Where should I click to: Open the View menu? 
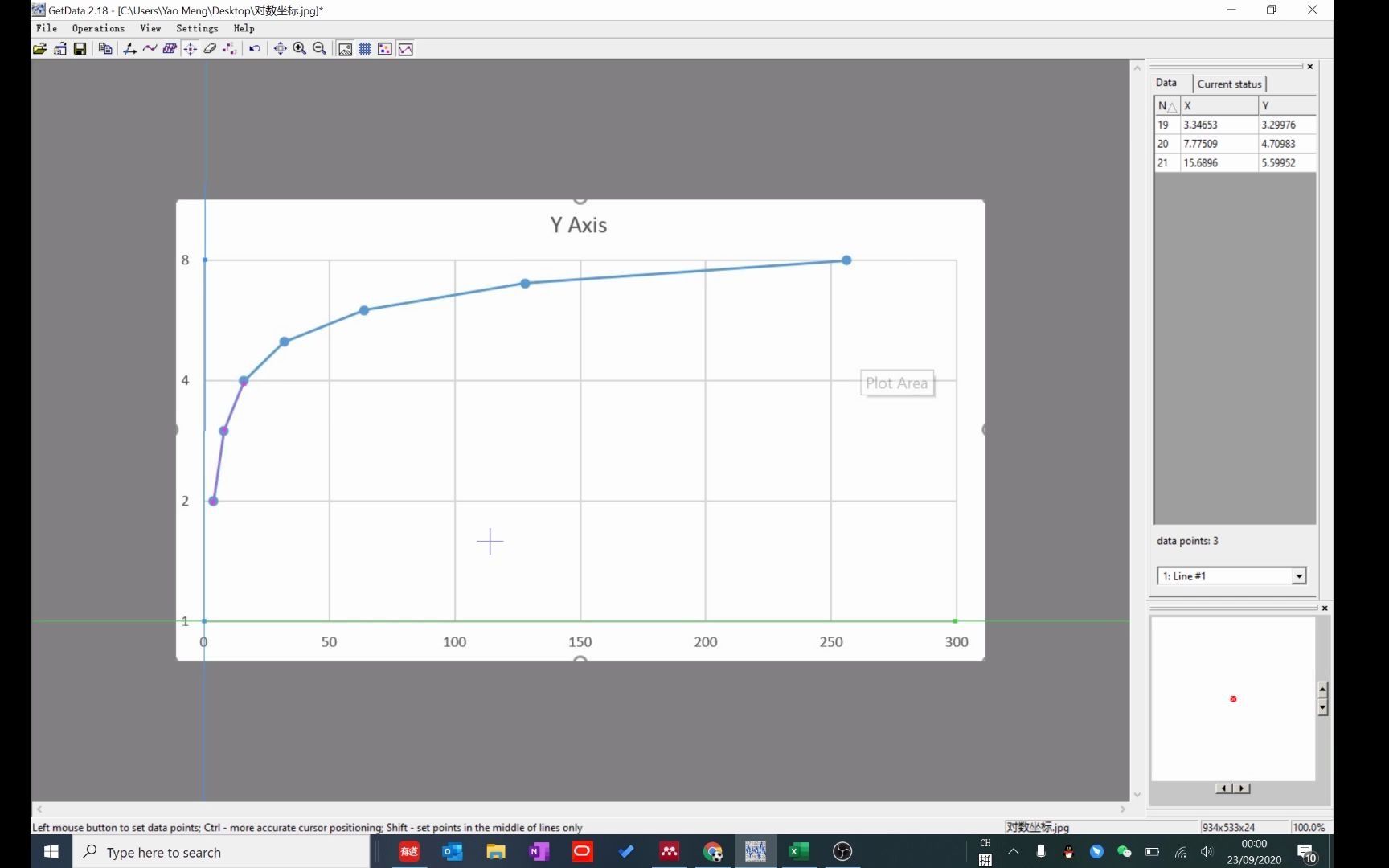150,28
